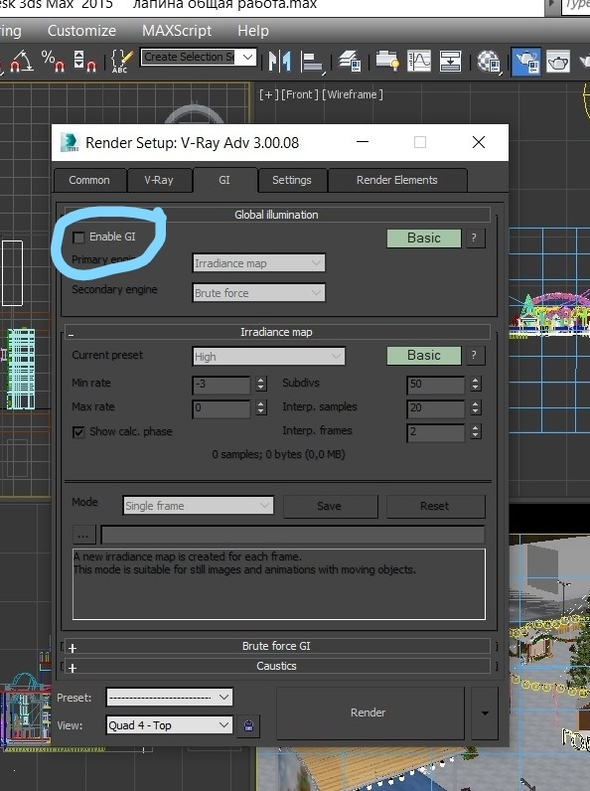Select the Mirror tool
The width and height of the screenshot is (590, 791).
click(279, 62)
